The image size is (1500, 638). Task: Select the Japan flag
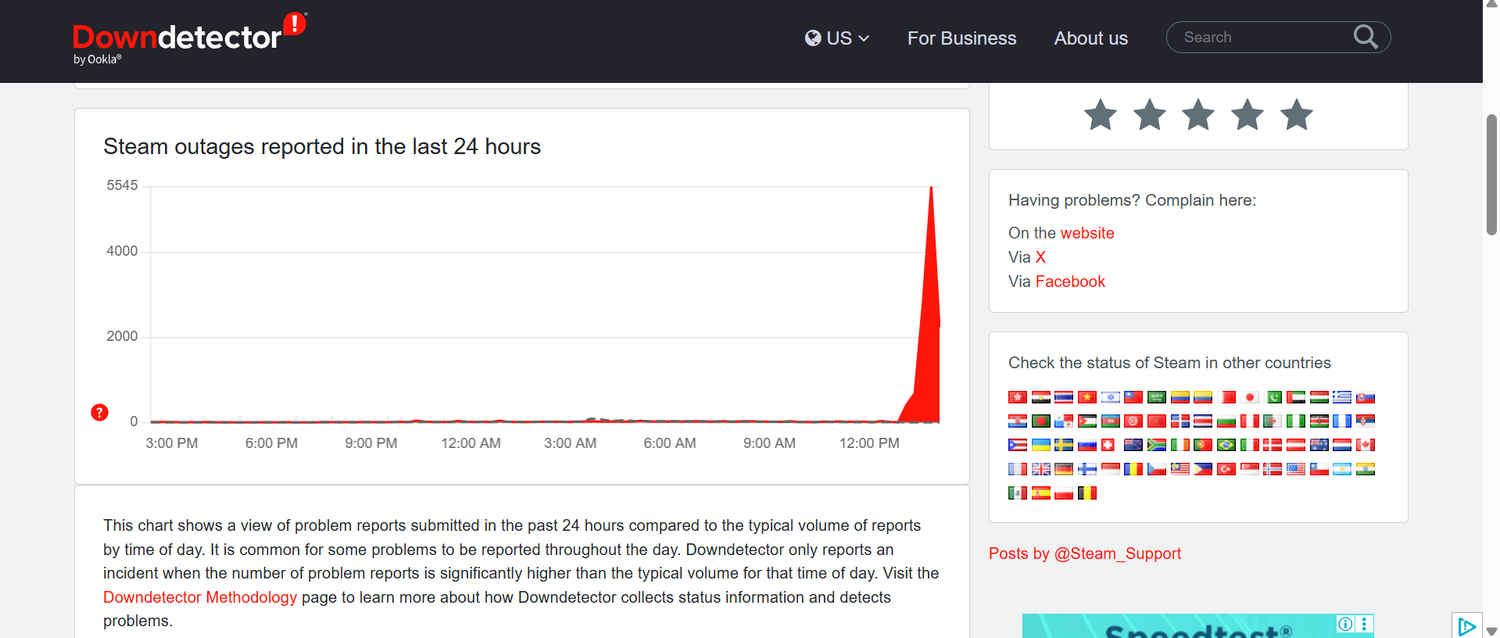[1250, 397]
